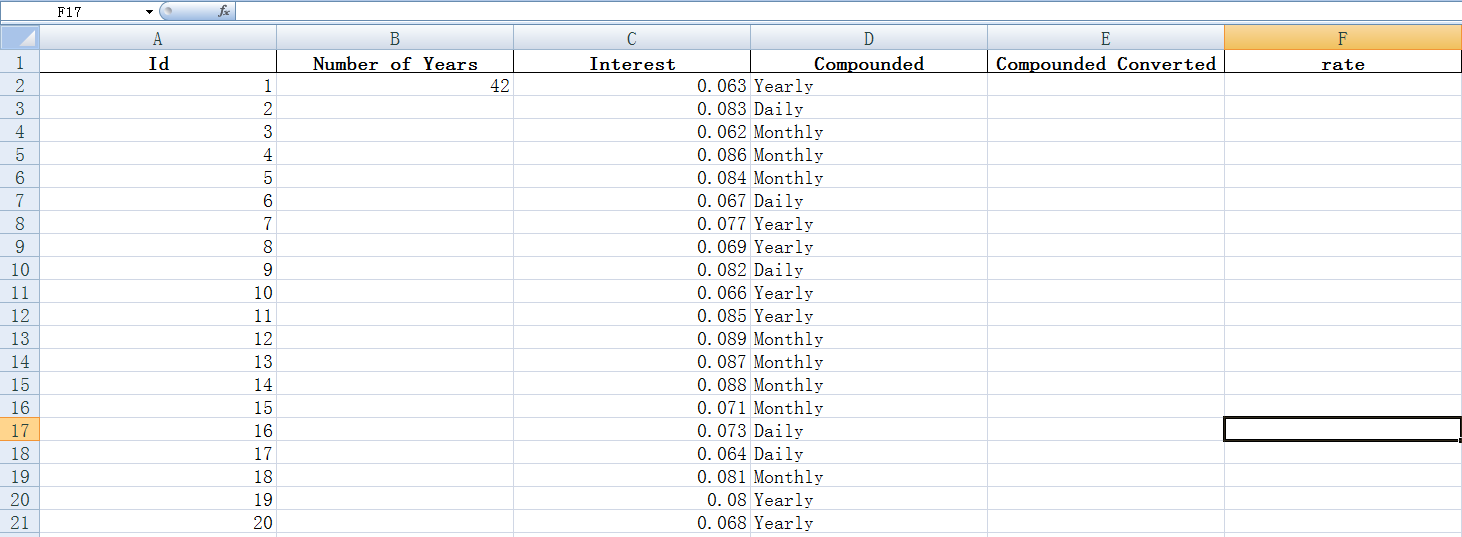Select cell containing 42 years
This screenshot has height=537, width=1462.
[395, 85]
